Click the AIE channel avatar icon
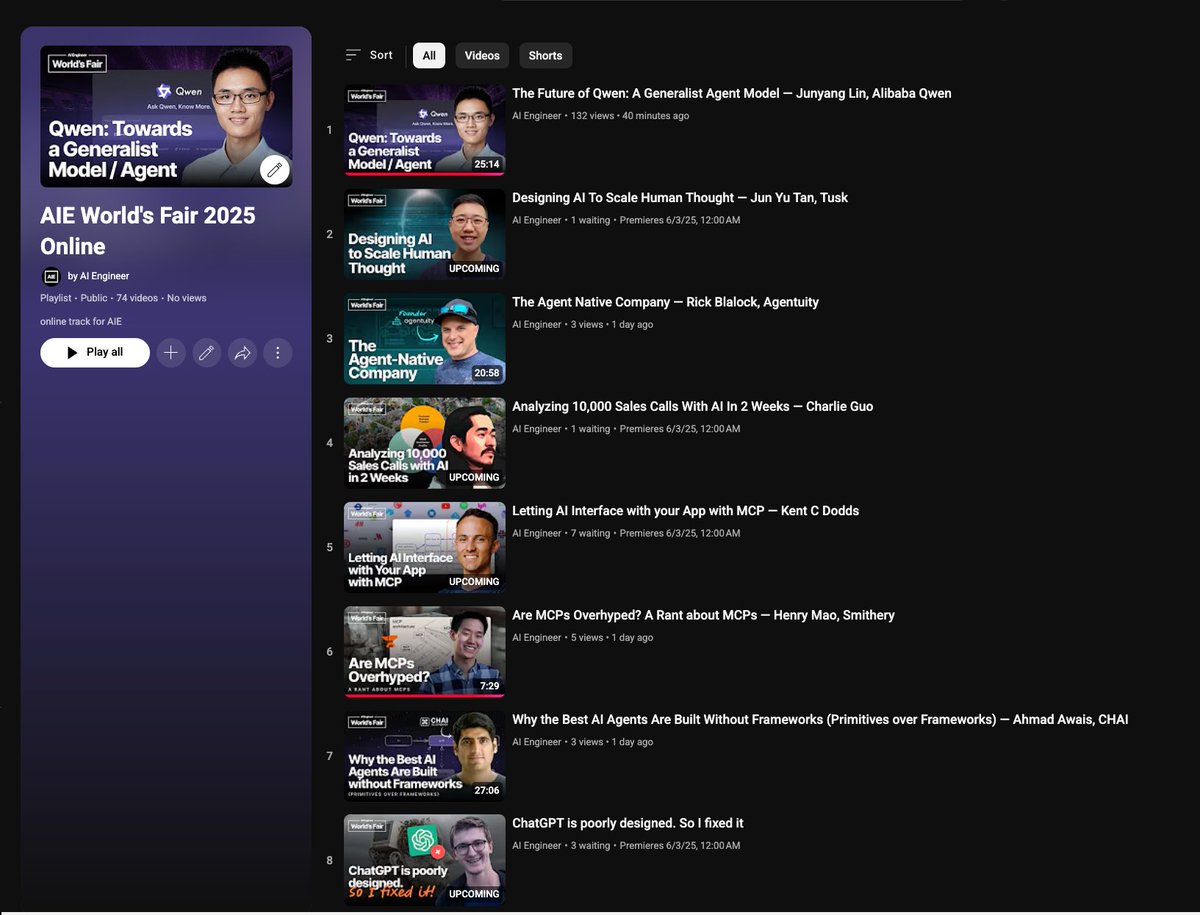This screenshot has width=1200, height=915. pyautogui.click(x=51, y=276)
